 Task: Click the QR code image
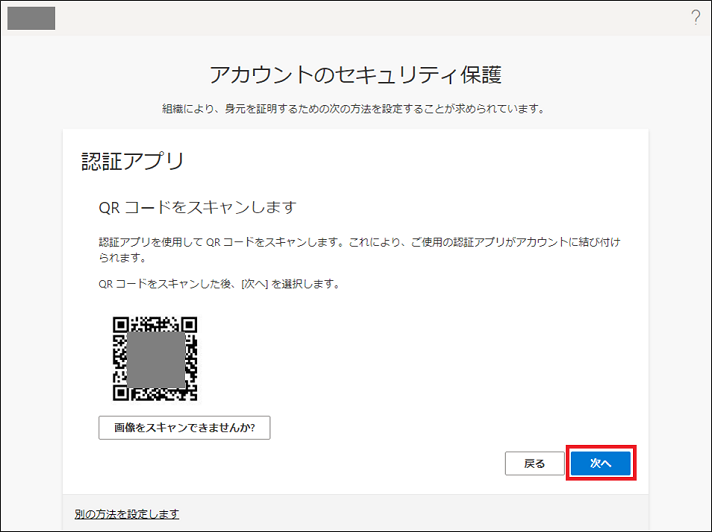[155, 359]
